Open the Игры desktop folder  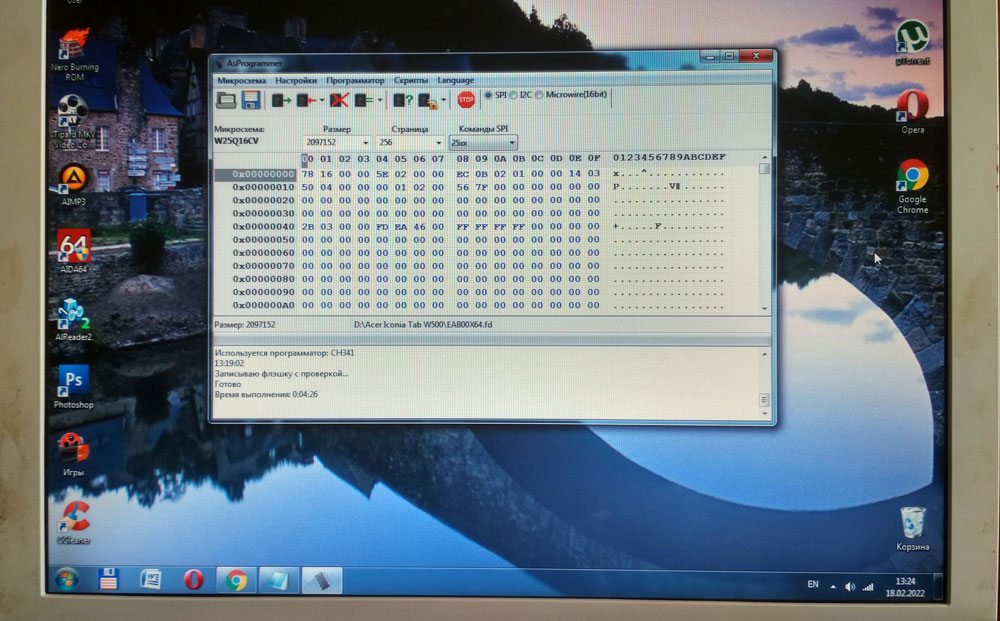point(73,455)
